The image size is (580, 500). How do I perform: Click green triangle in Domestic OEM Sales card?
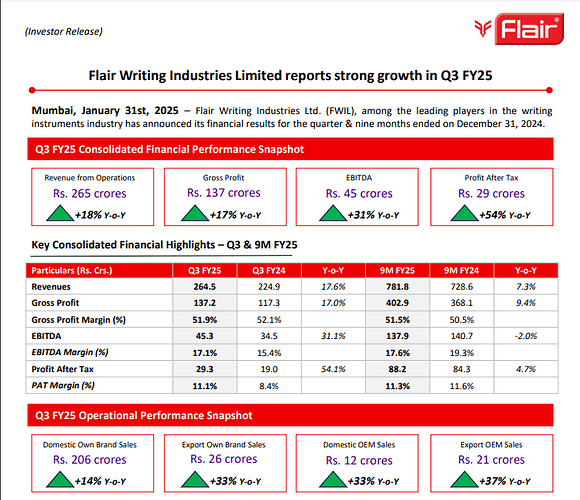[333, 479]
